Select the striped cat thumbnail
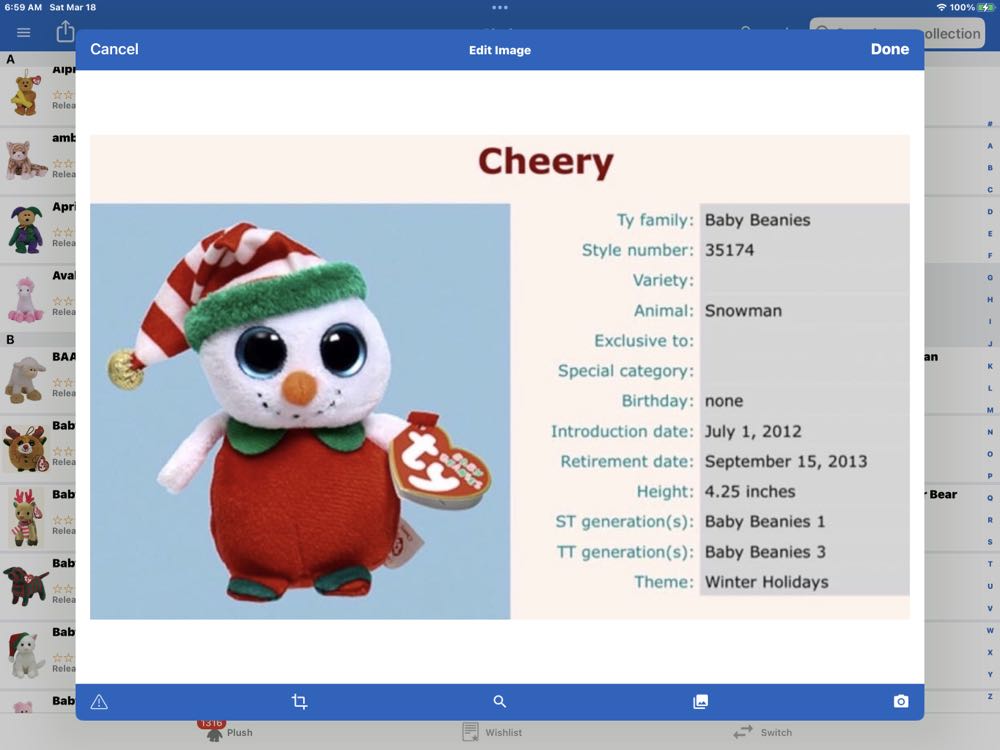This screenshot has width=1000, height=750. 26,159
